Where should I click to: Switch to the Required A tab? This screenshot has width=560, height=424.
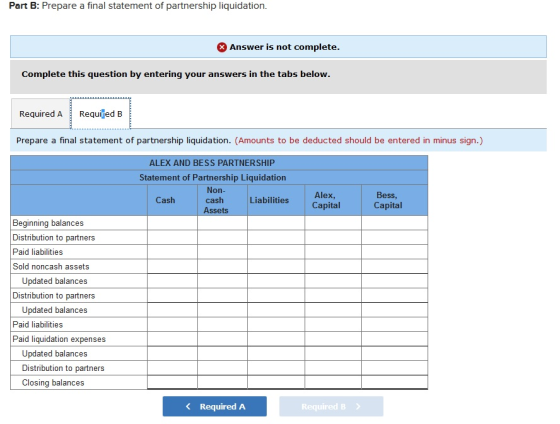pos(41,114)
